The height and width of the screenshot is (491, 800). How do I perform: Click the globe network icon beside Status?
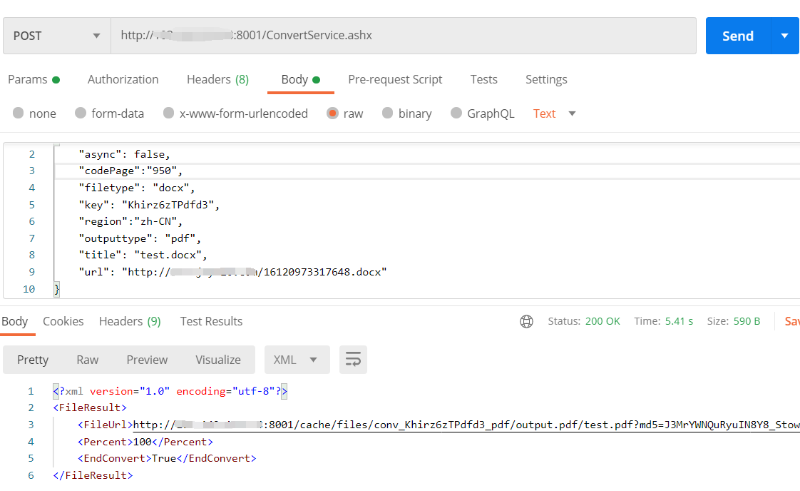[527, 322]
